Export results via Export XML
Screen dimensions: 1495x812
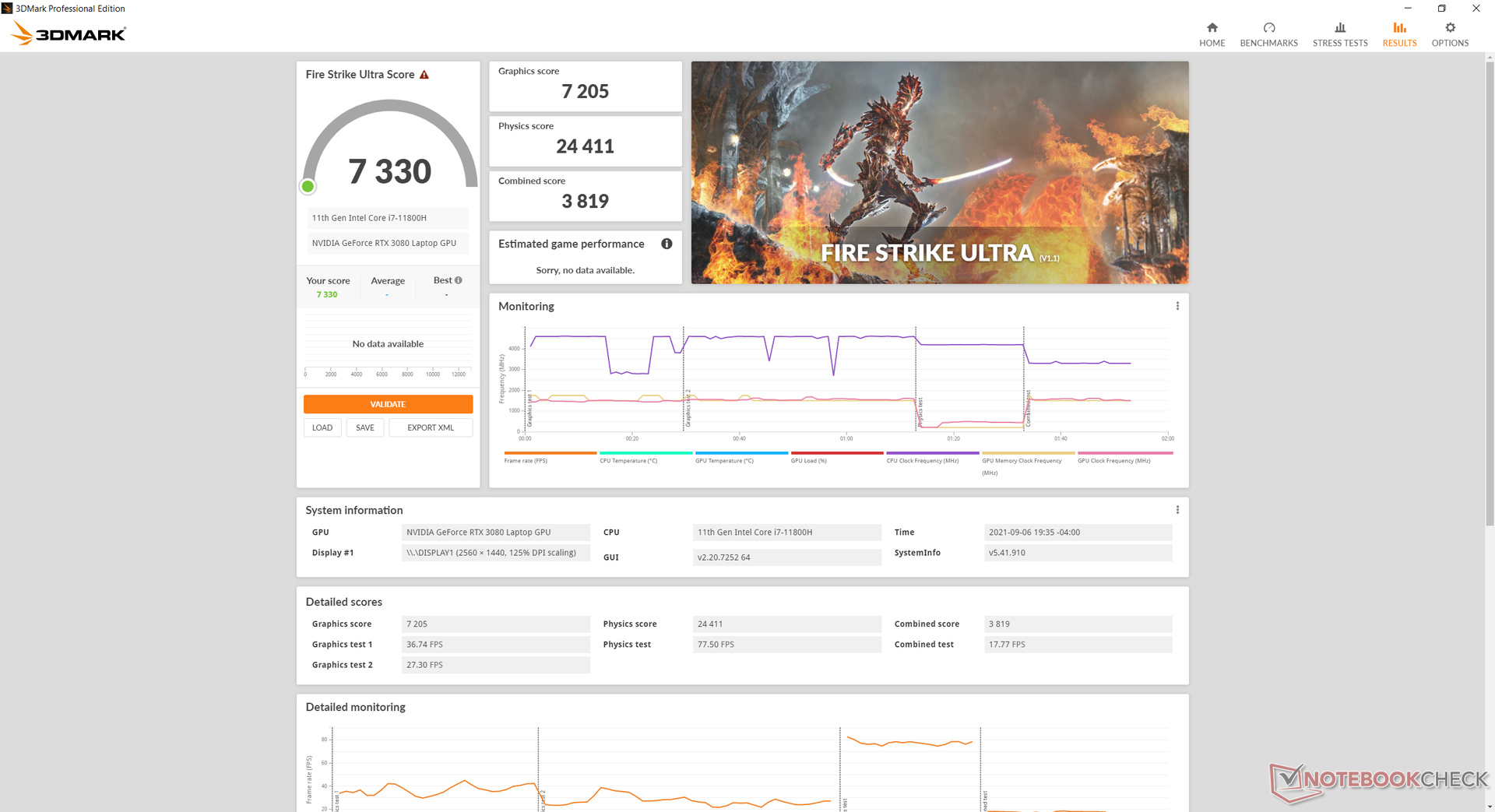click(431, 427)
